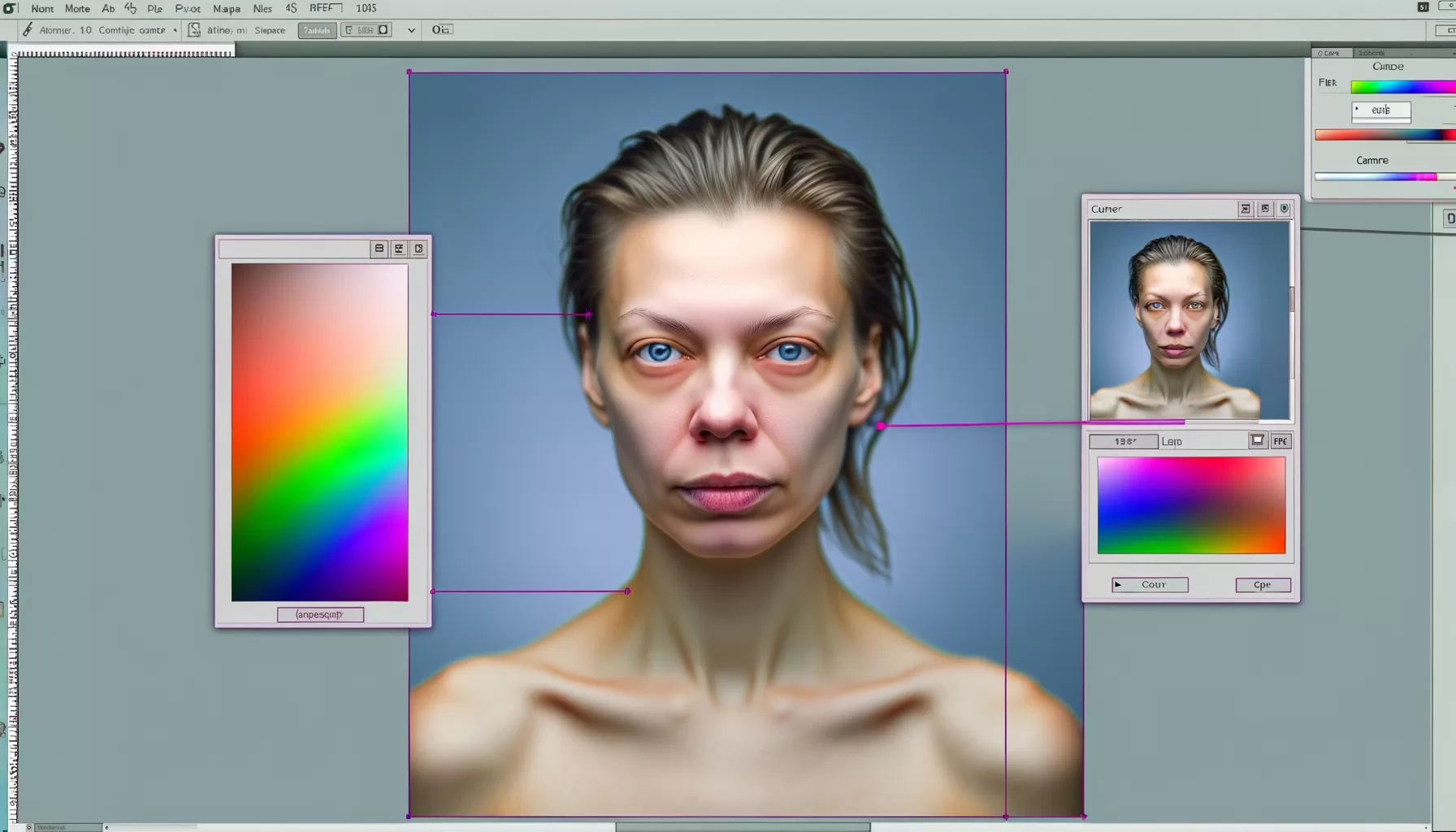Select the brush tool icon in options bar

[28, 30]
